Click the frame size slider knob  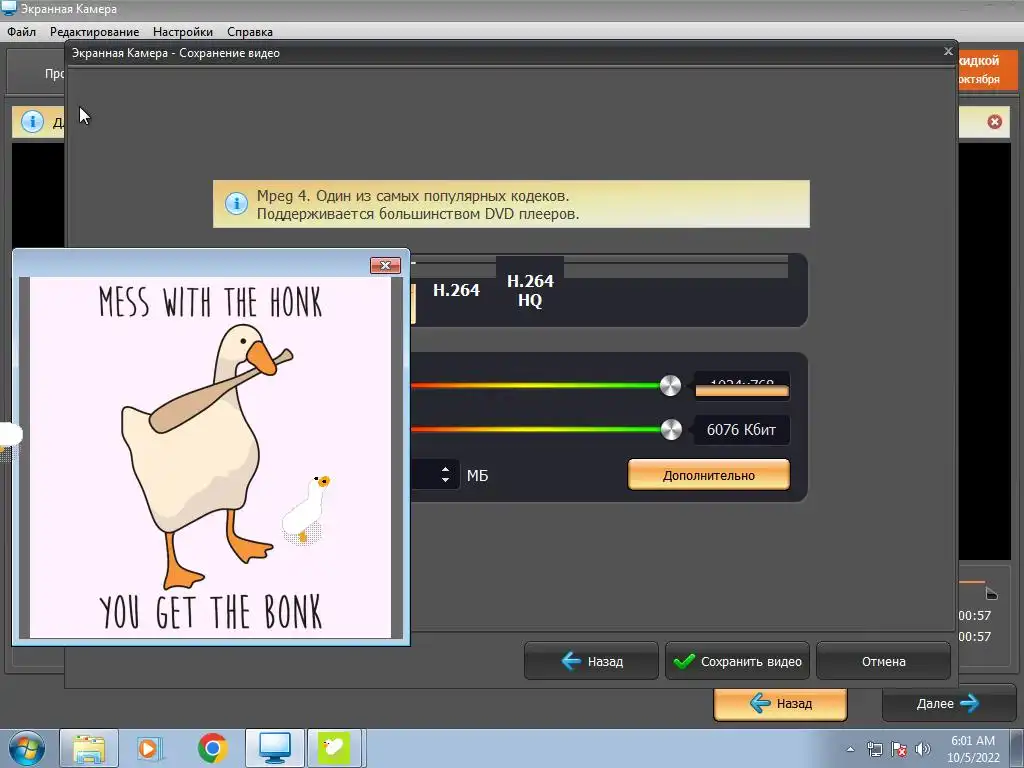(670, 385)
